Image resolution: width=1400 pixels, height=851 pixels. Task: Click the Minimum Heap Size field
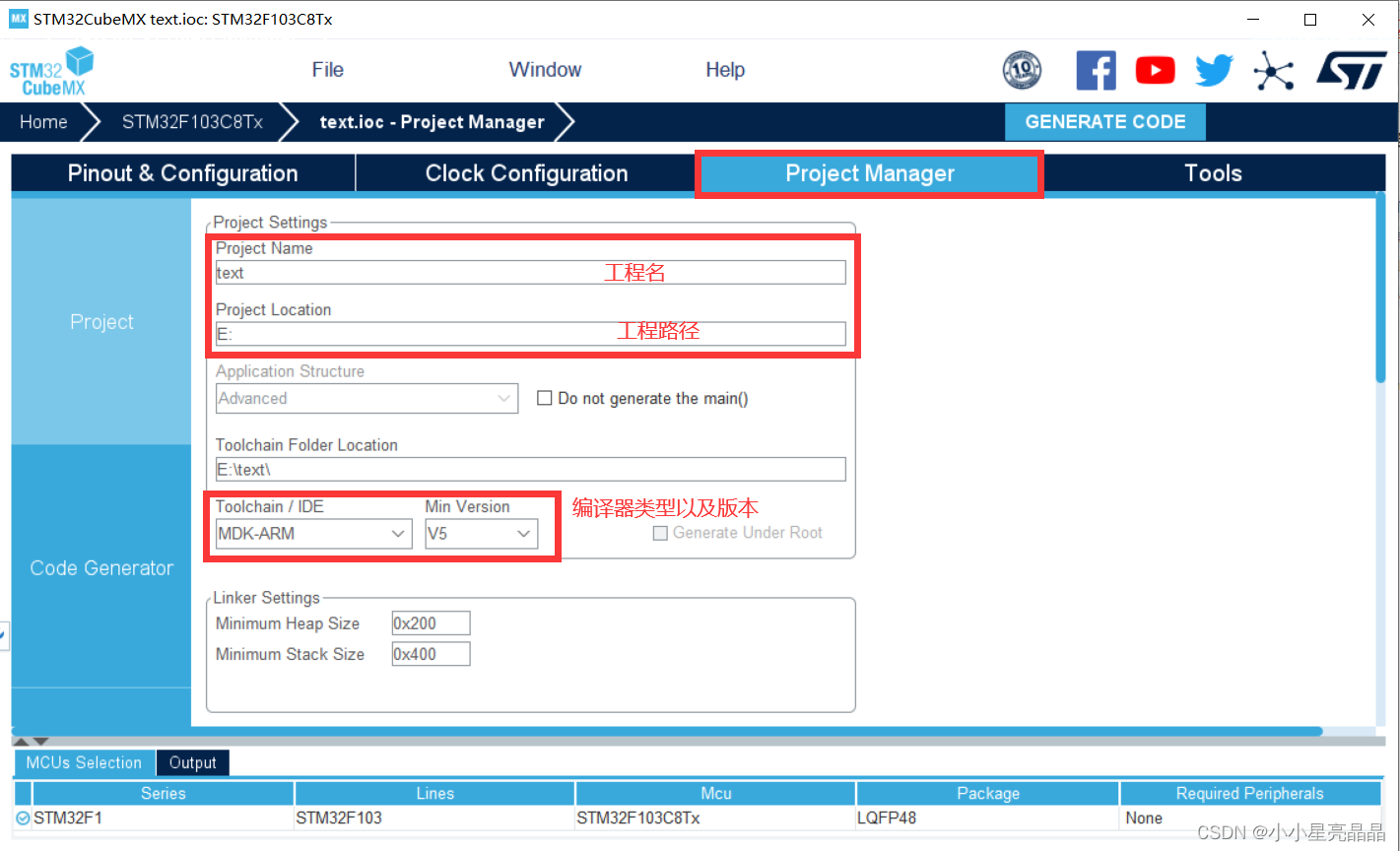click(x=431, y=623)
